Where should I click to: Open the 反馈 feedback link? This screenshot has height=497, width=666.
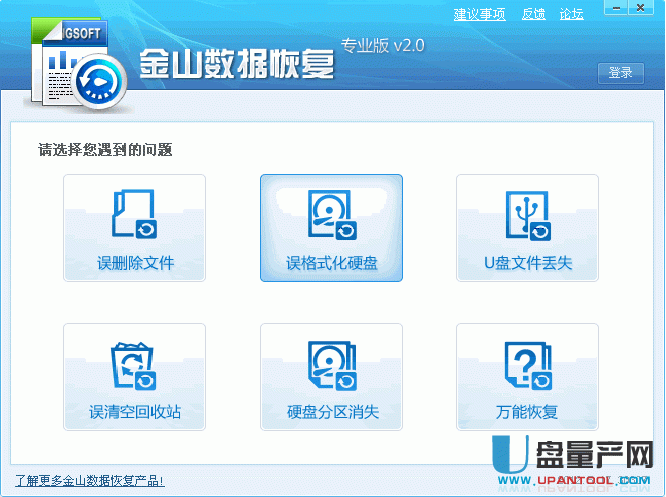pyautogui.click(x=534, y=14)
